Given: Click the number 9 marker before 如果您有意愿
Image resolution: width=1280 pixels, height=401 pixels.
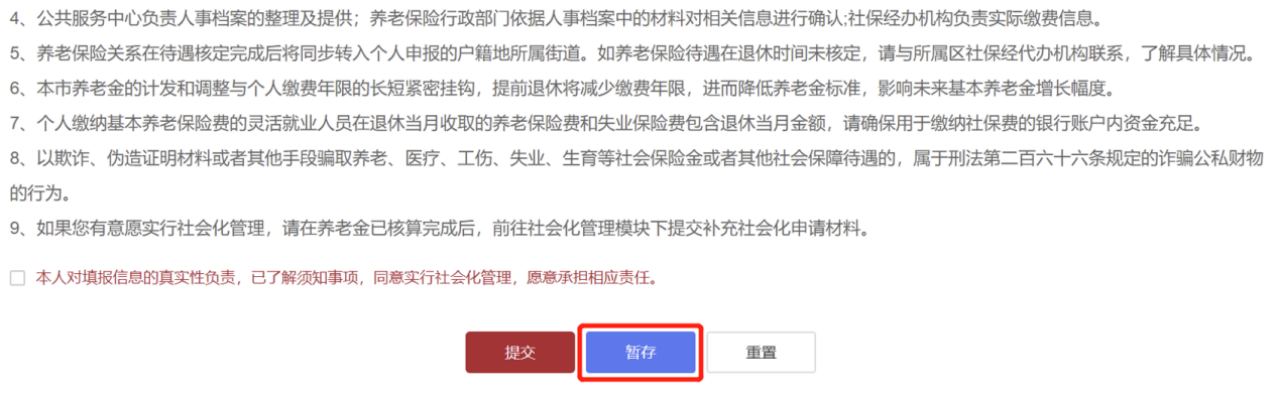Looking at the screenshot, I should pyautogui.click(x=15, y=229).
